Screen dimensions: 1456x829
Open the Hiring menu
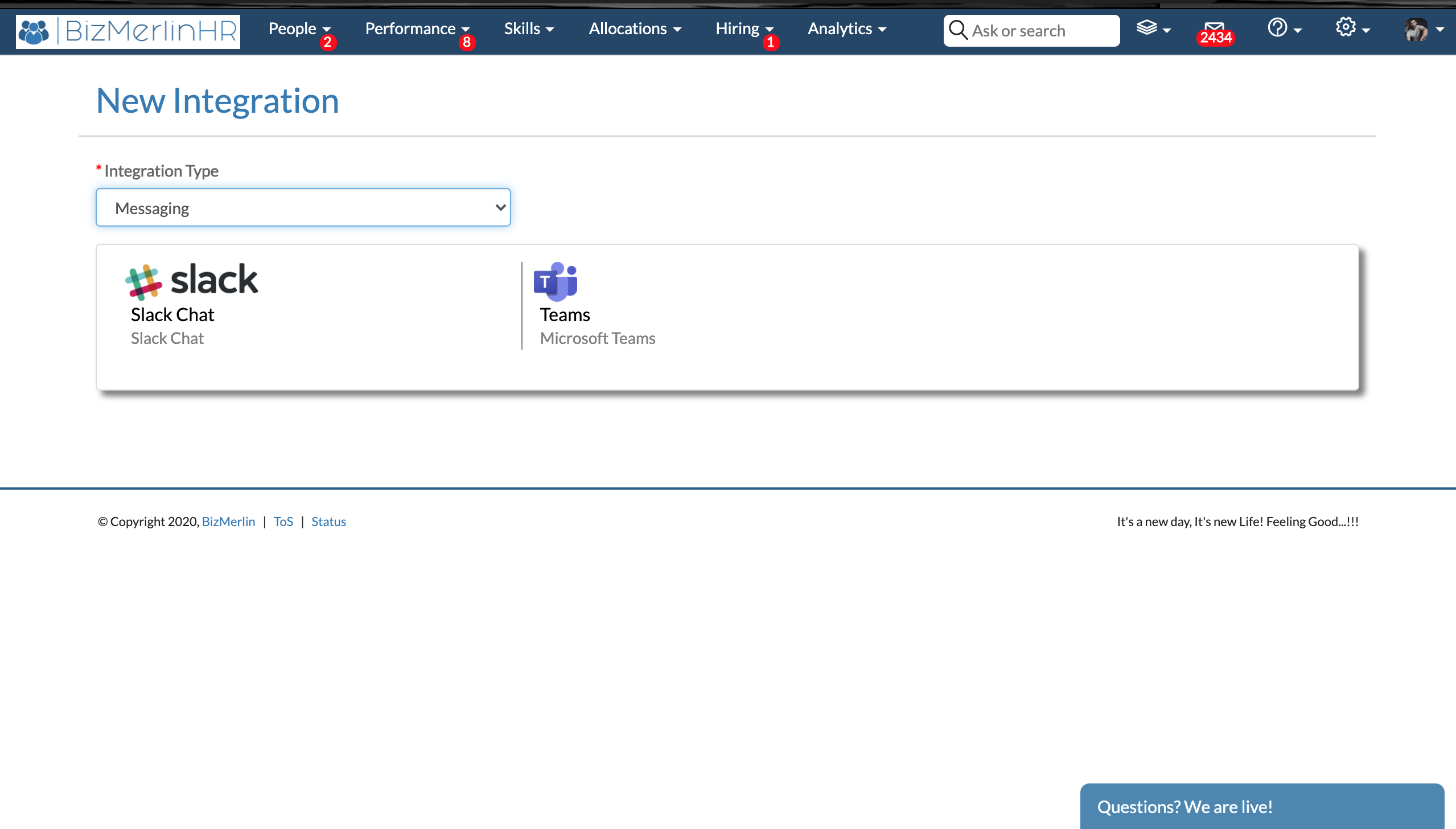745,28
